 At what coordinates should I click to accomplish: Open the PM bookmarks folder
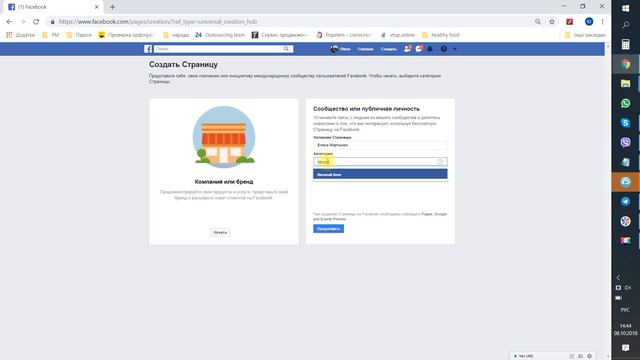point(51,35)
